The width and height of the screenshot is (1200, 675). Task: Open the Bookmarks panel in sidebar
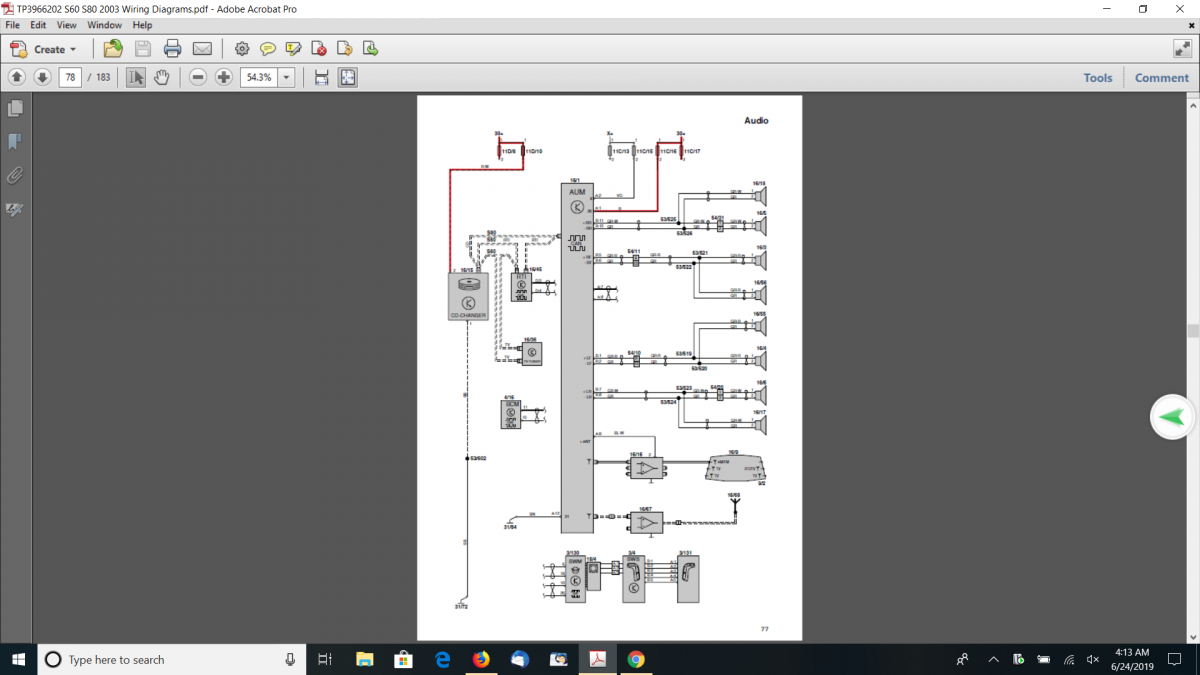click(15, 142)
